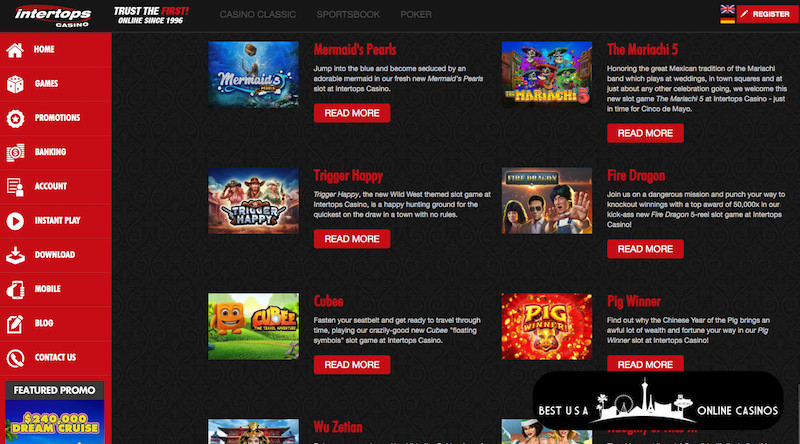Open the Mobile phone icon
Viewport: 800px width, 444px height.
(x=15, y=289)
